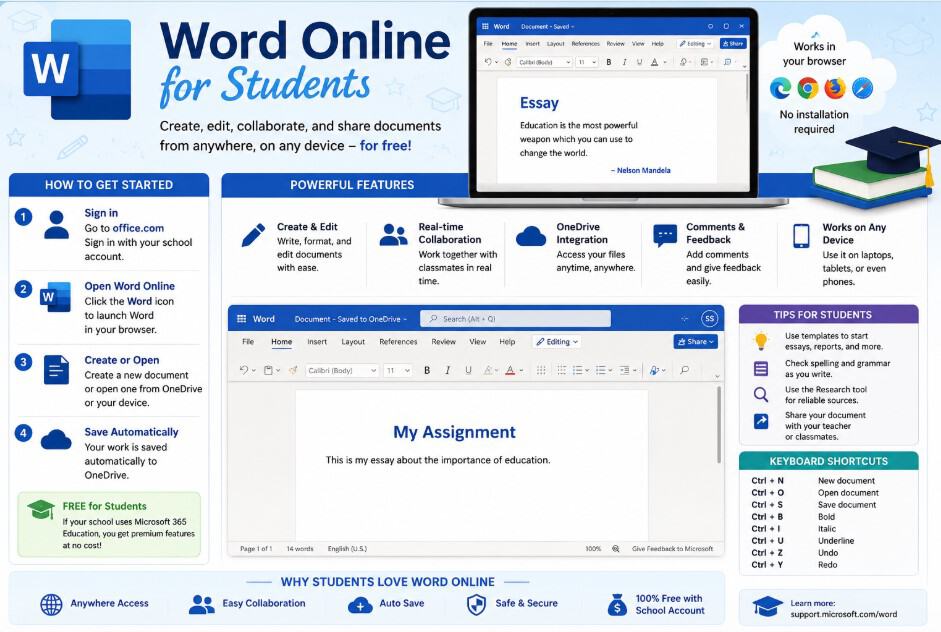
Task: Click the Find magnifier icon in toolbar
Action: [x=684, y=370]
